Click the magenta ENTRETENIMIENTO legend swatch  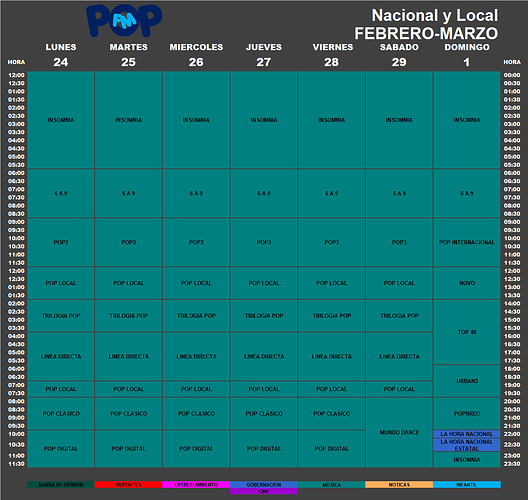coord(196,485)
